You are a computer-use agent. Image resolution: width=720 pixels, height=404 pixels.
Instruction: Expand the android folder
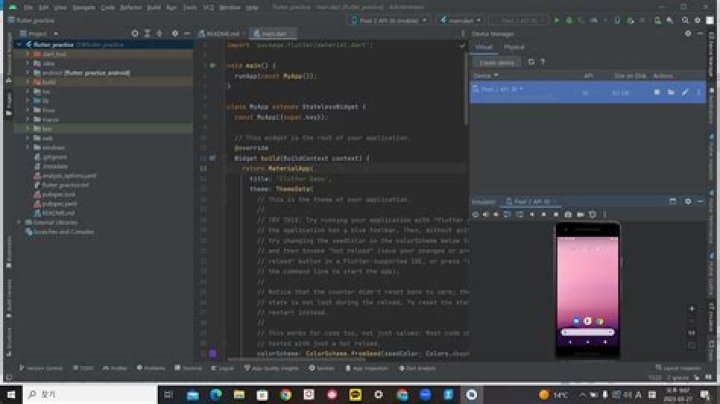[28, 73]
